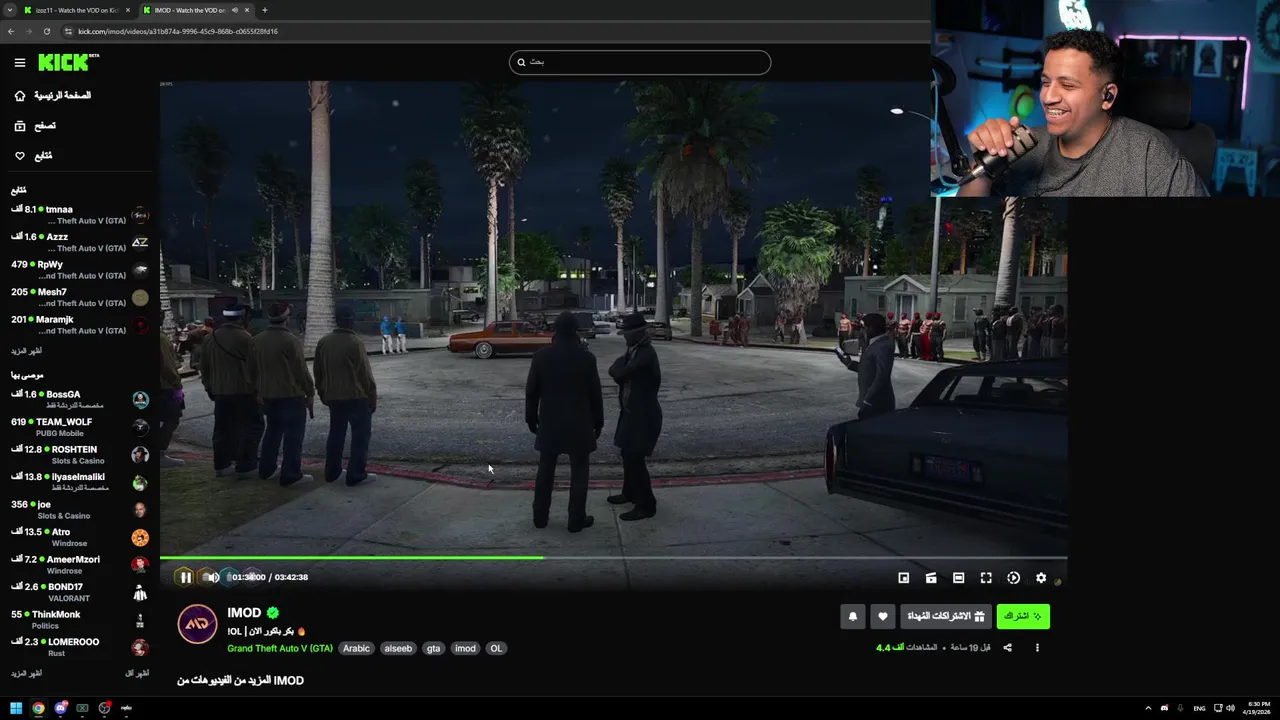1280x720 pixels.
Task: Click the gift subscriptions button
Action: click(945, 616)
